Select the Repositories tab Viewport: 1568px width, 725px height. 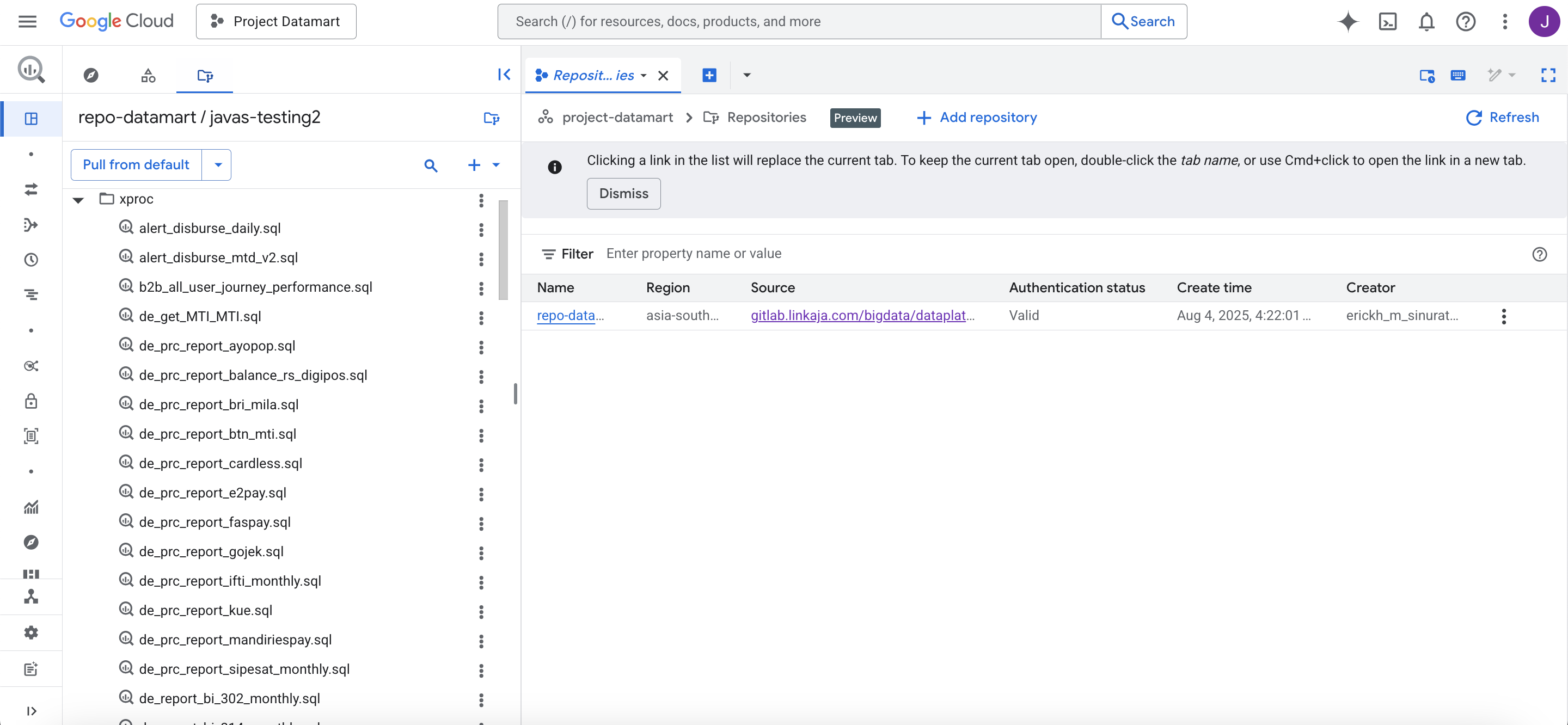point(593,76)
